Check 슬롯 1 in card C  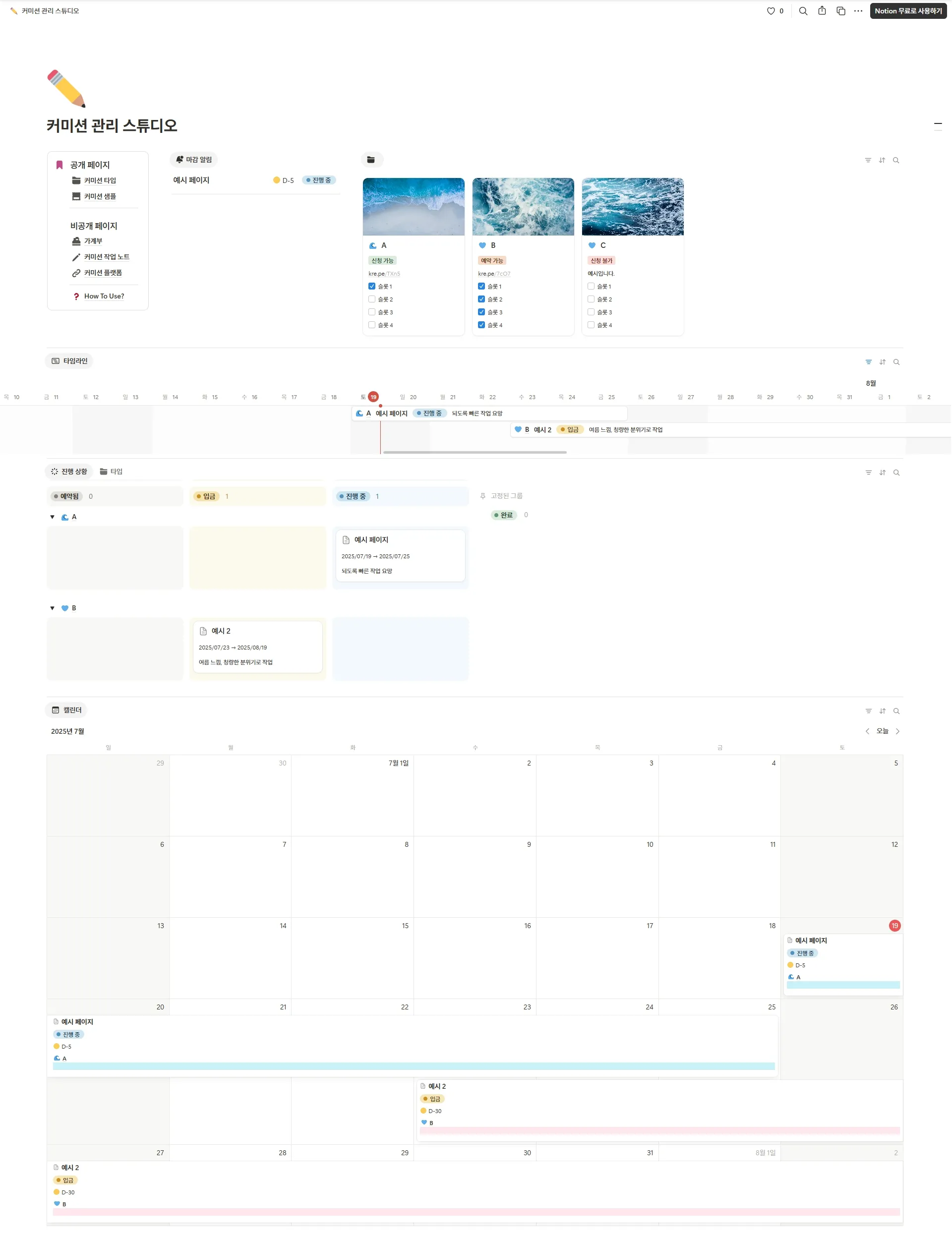pos(591,286)
